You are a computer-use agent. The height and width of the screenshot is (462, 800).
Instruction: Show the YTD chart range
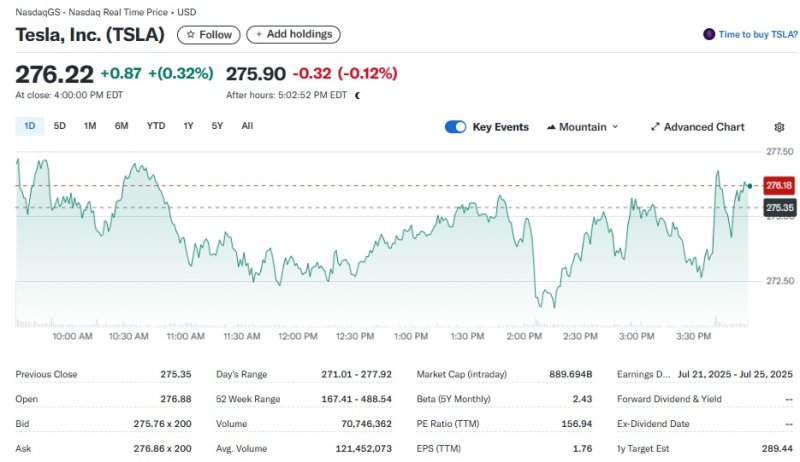(x=156, y=126)
